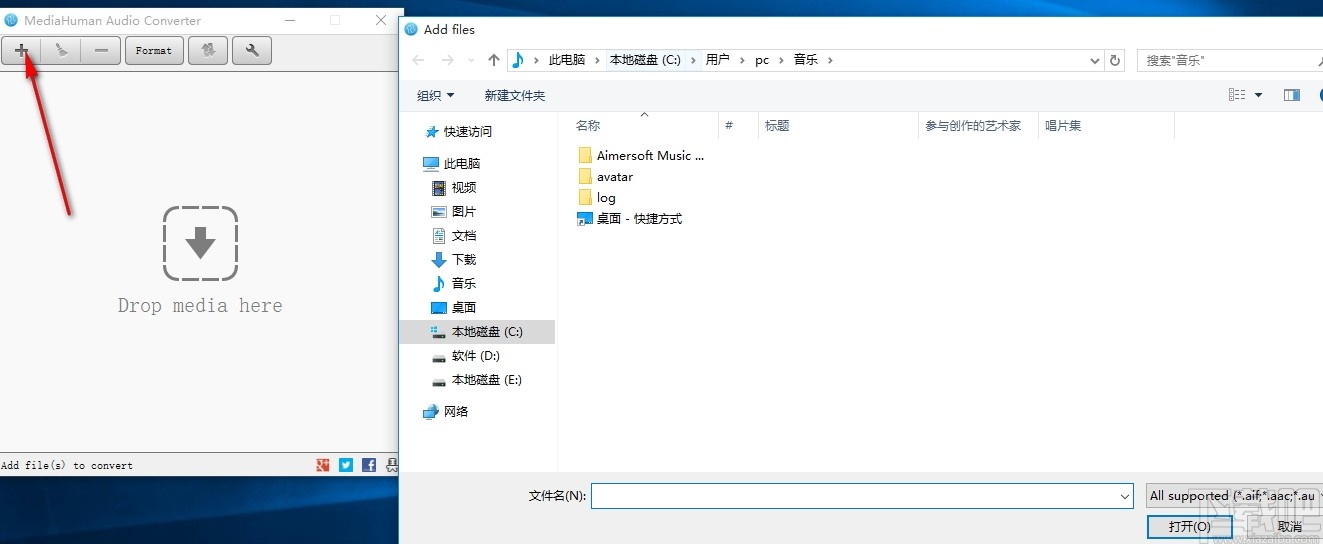Open the 组织 menu dropdown
The height and width of the screenshot is (544, 1323).
pos(435,95)
